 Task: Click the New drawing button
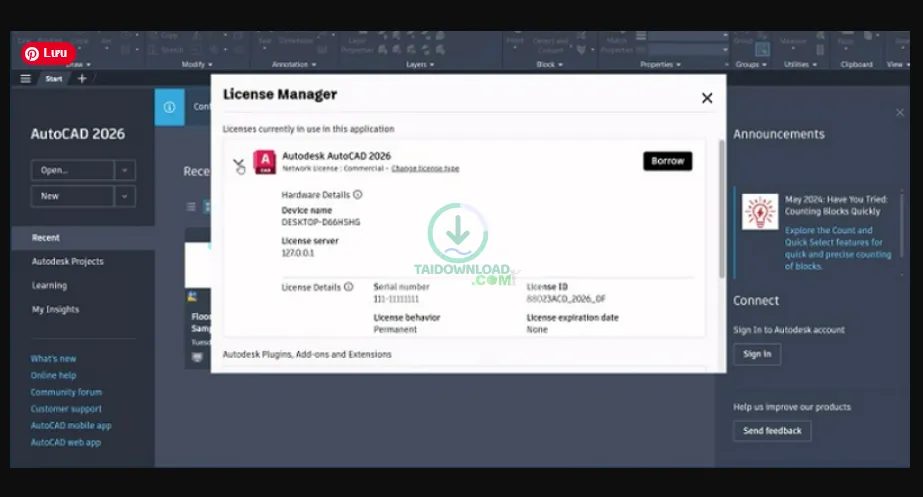[x=72, y=196]
